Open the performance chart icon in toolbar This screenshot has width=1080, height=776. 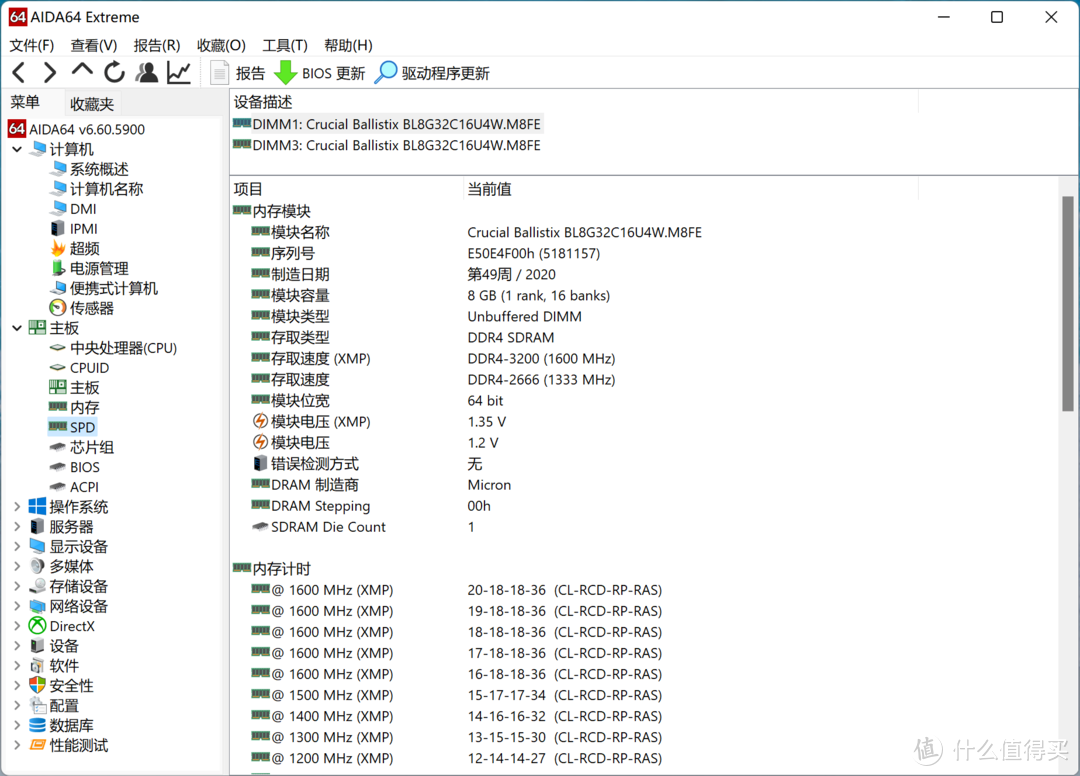179,72
